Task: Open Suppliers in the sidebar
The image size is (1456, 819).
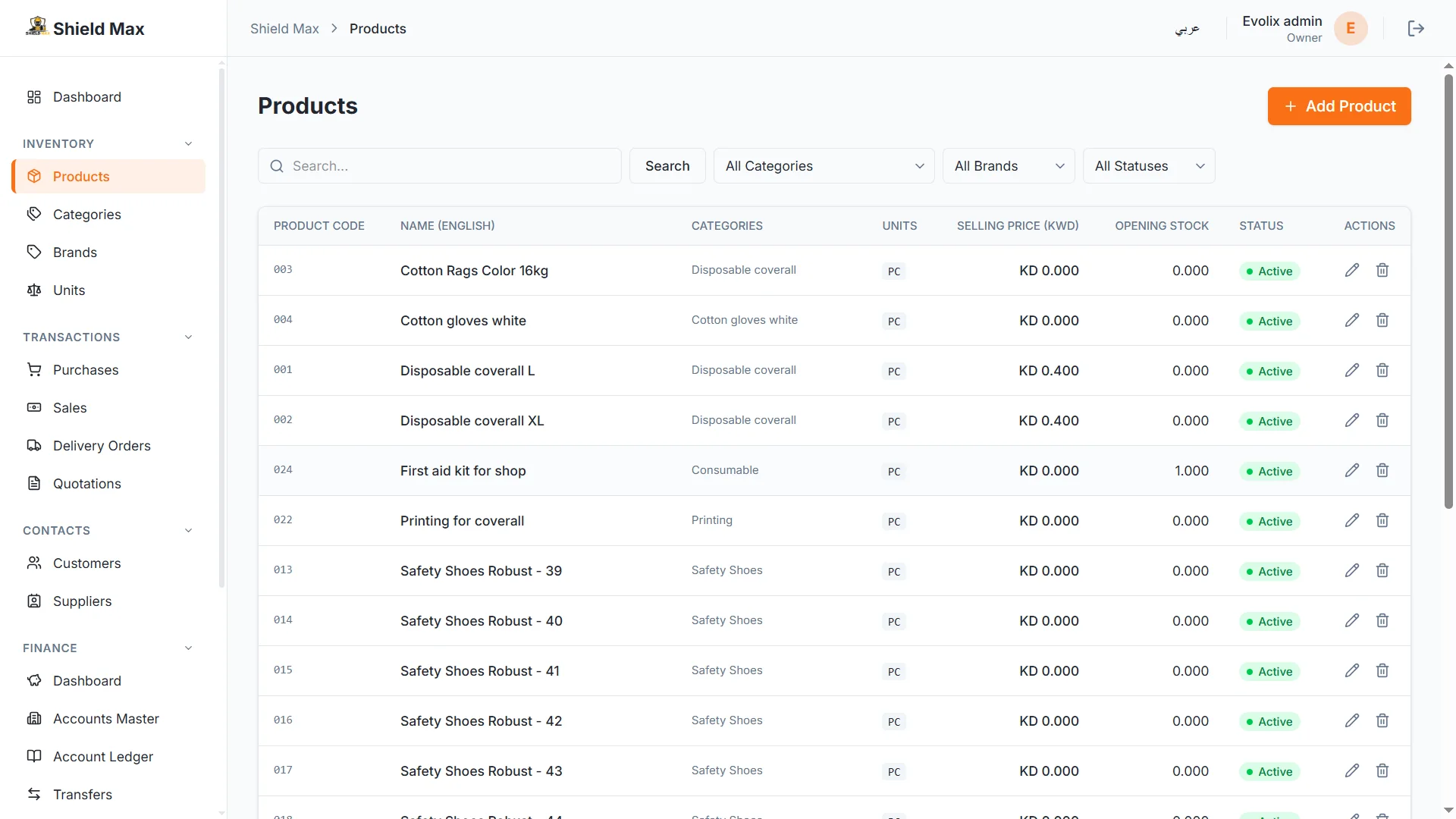Action: (108, 601)
